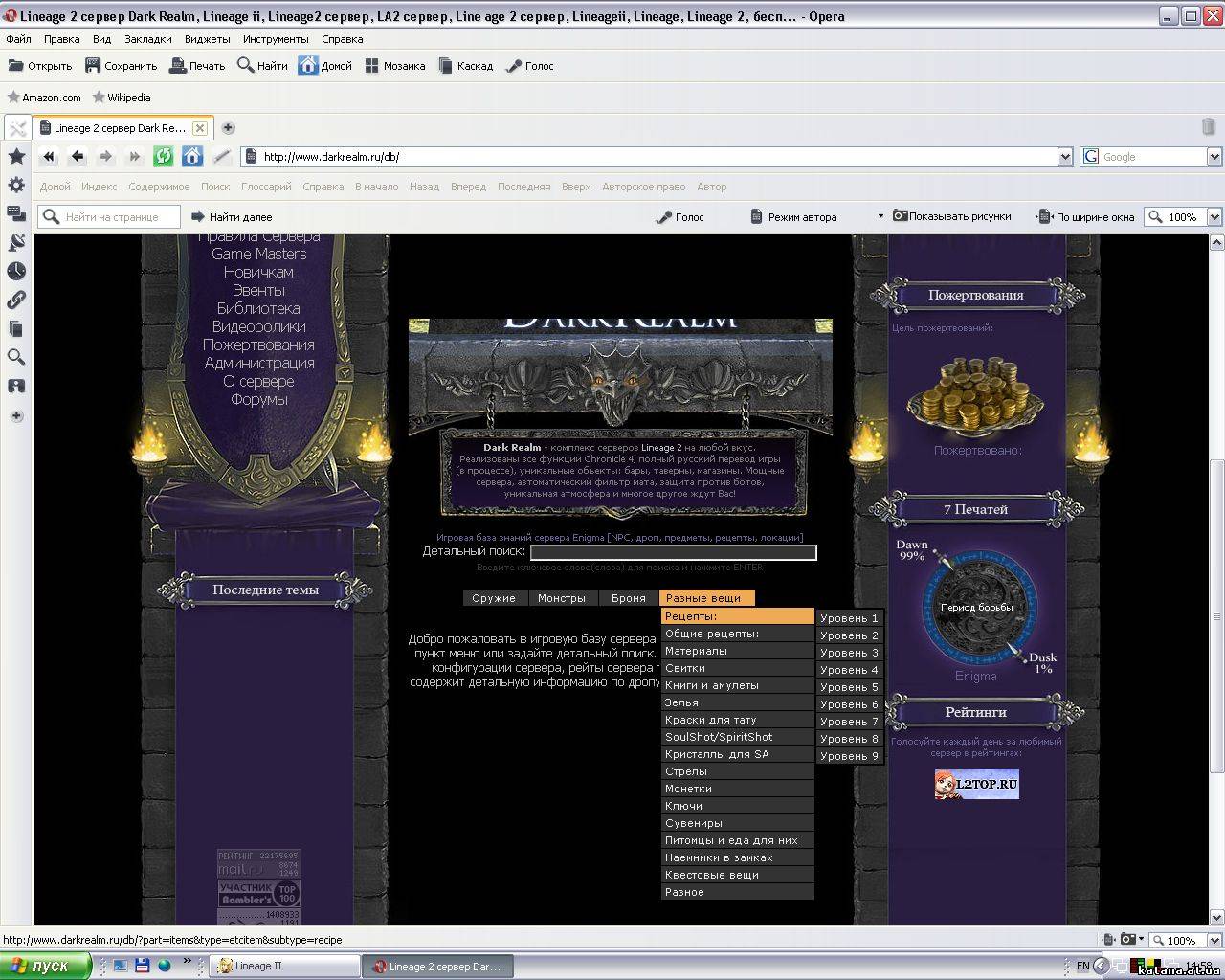Click the Найти на странице field

coord(109,217)
